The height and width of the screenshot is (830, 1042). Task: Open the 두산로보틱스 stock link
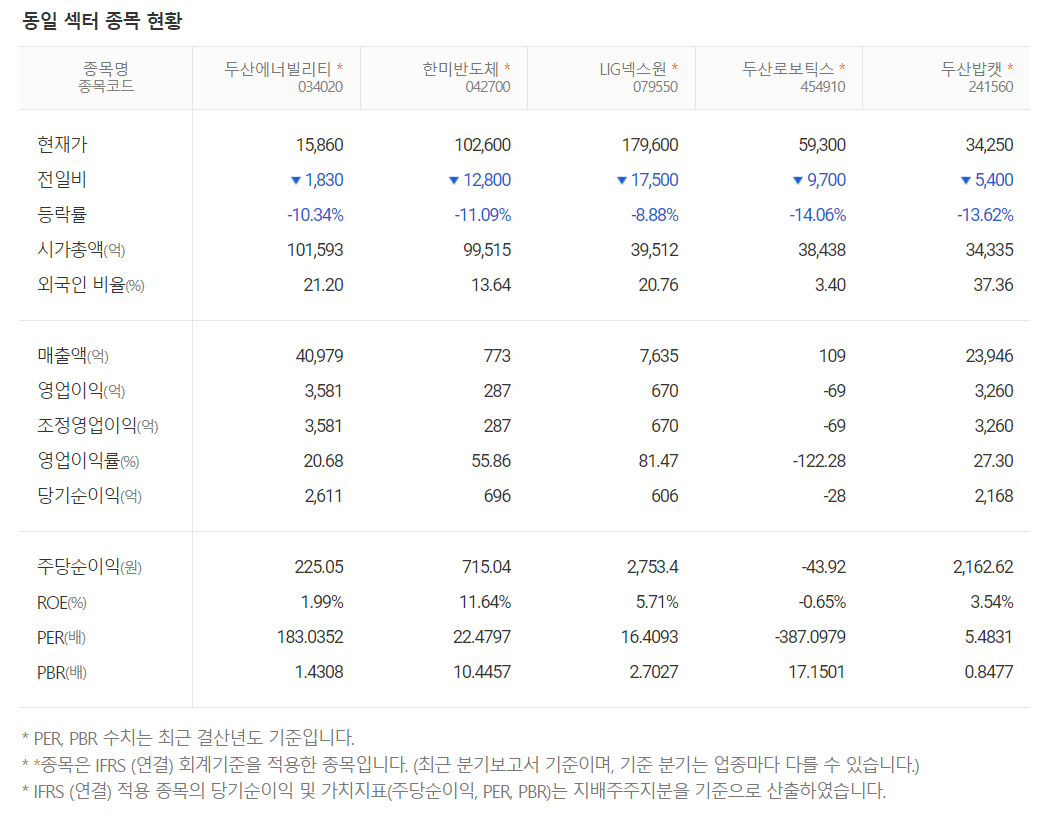click(787, 69)
